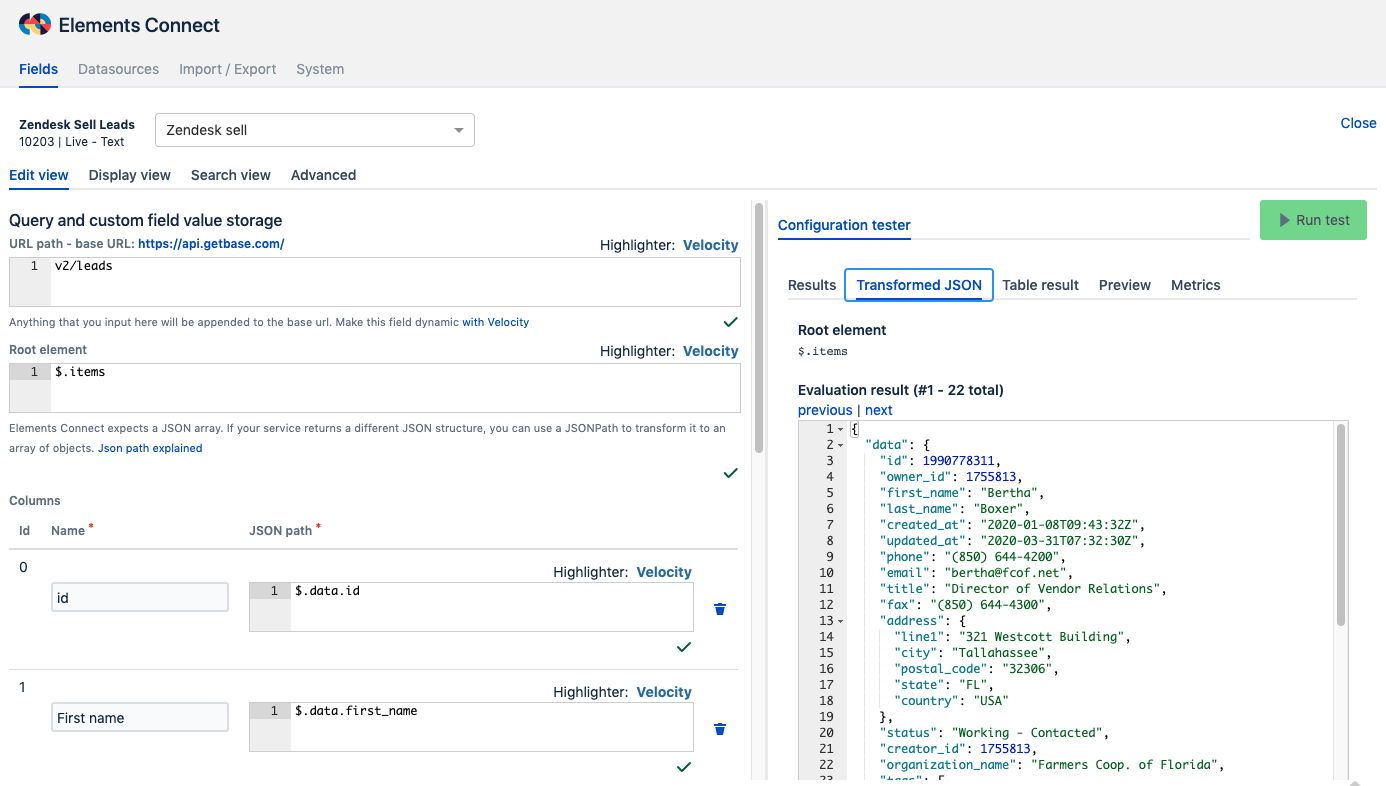The width and height of the screenshot is (1386, 786).
Task: Collapse the "address" object fold arrow
Action: 840,621
